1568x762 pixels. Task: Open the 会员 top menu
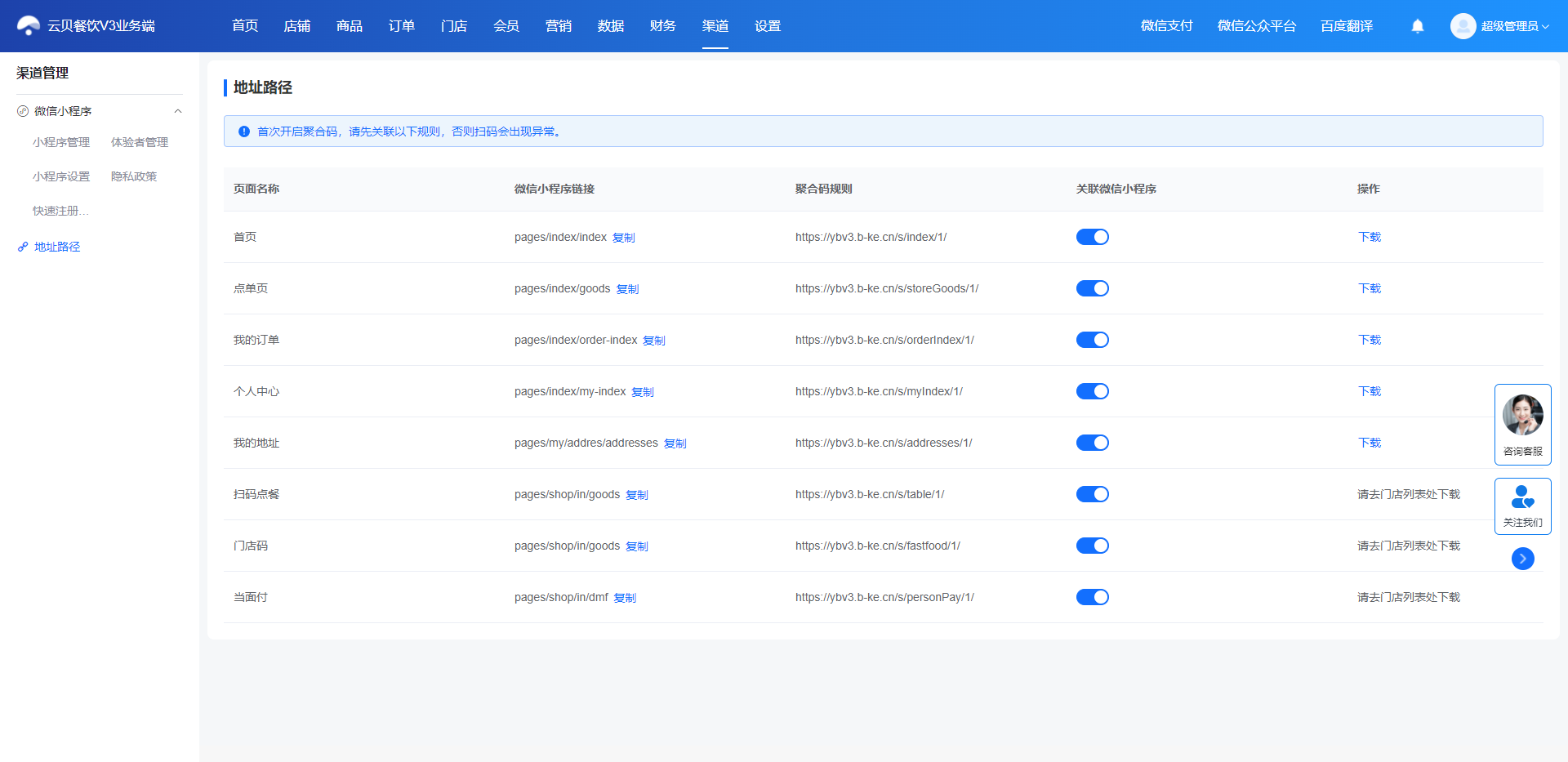point(506,26)
